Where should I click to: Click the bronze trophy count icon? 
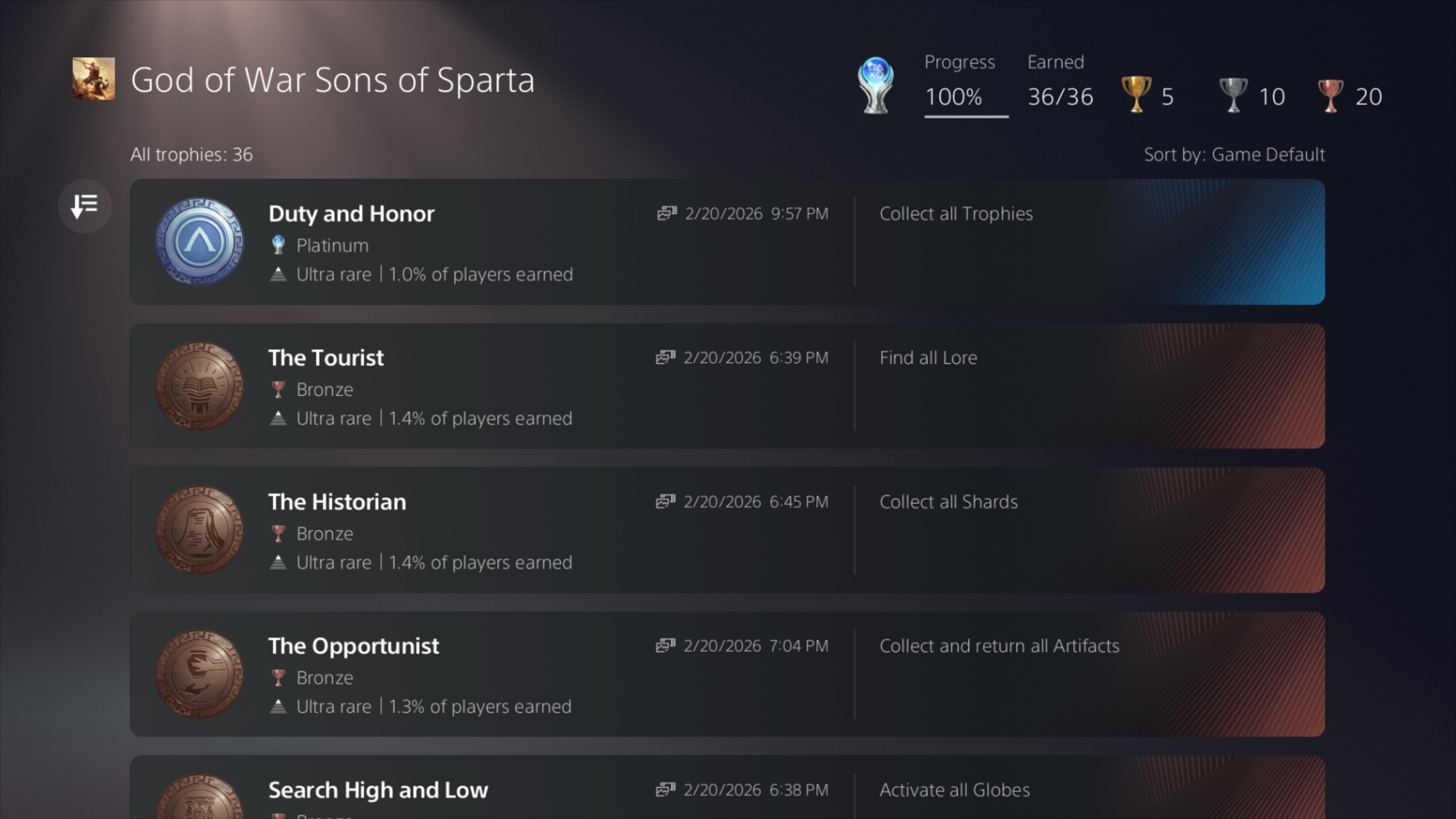point(1330,95)
